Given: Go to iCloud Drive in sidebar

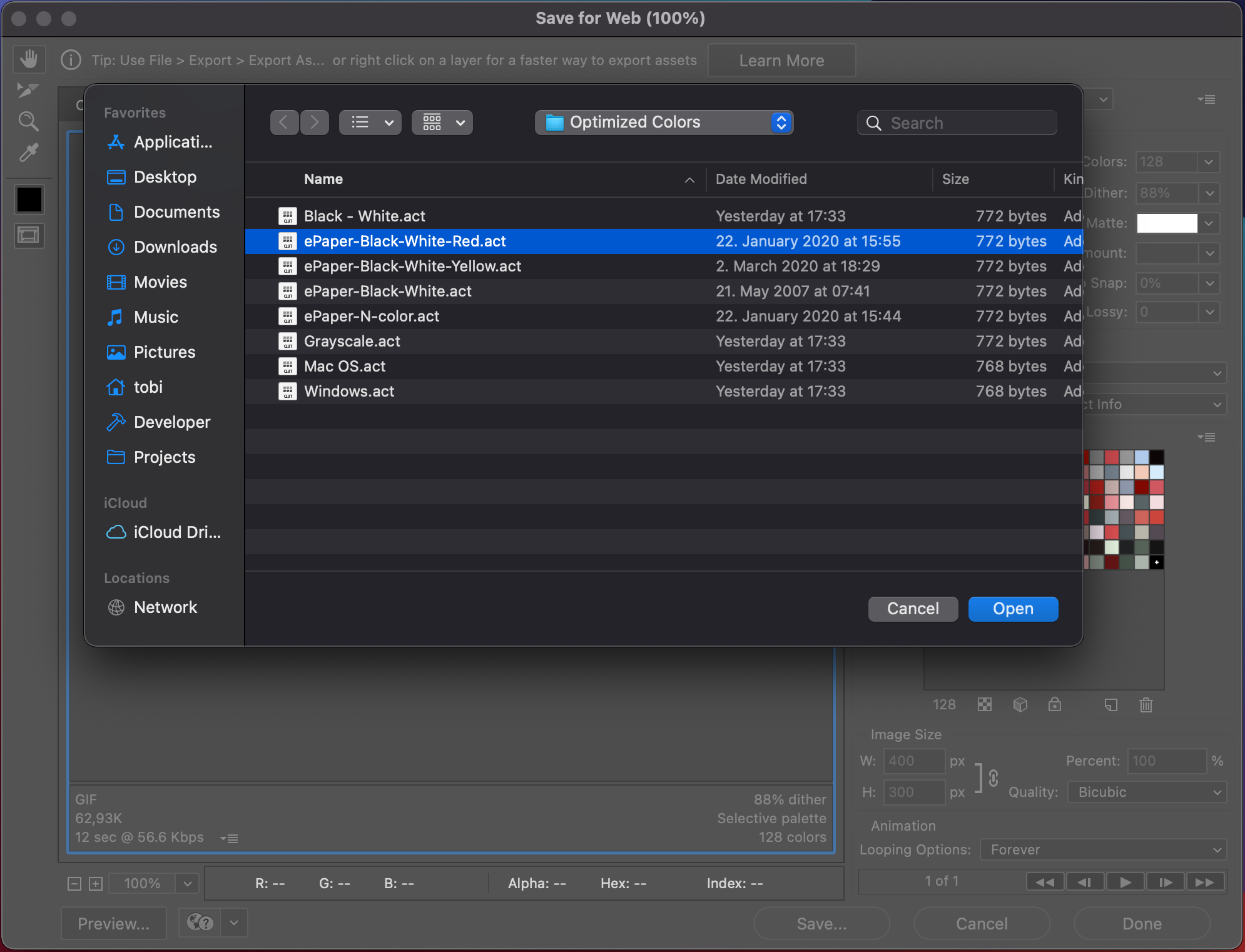Looking at the screenshot, I should pyautogui.click(x=176, y=532).
